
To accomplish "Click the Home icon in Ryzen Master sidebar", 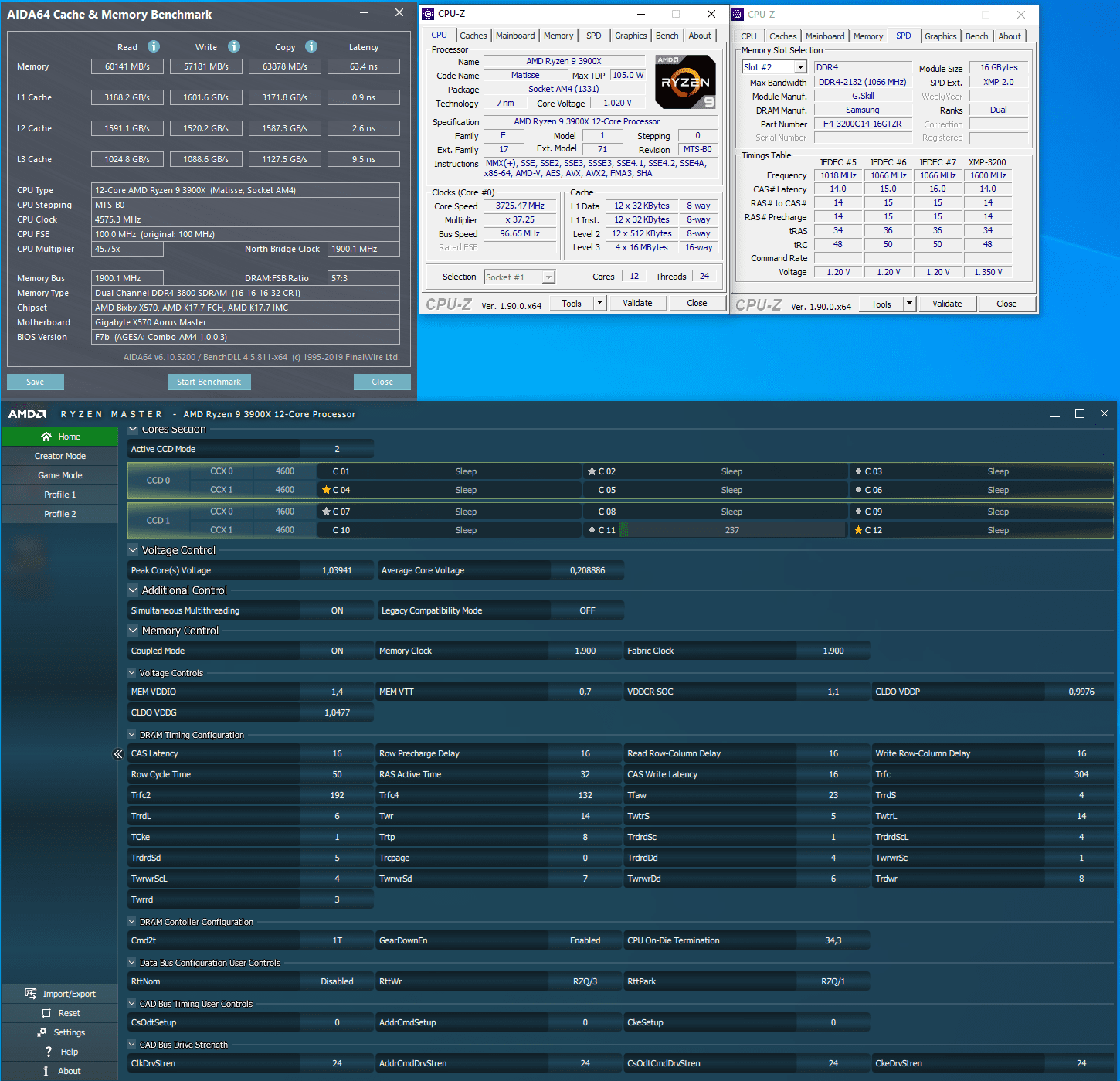I will pos(46,437).
